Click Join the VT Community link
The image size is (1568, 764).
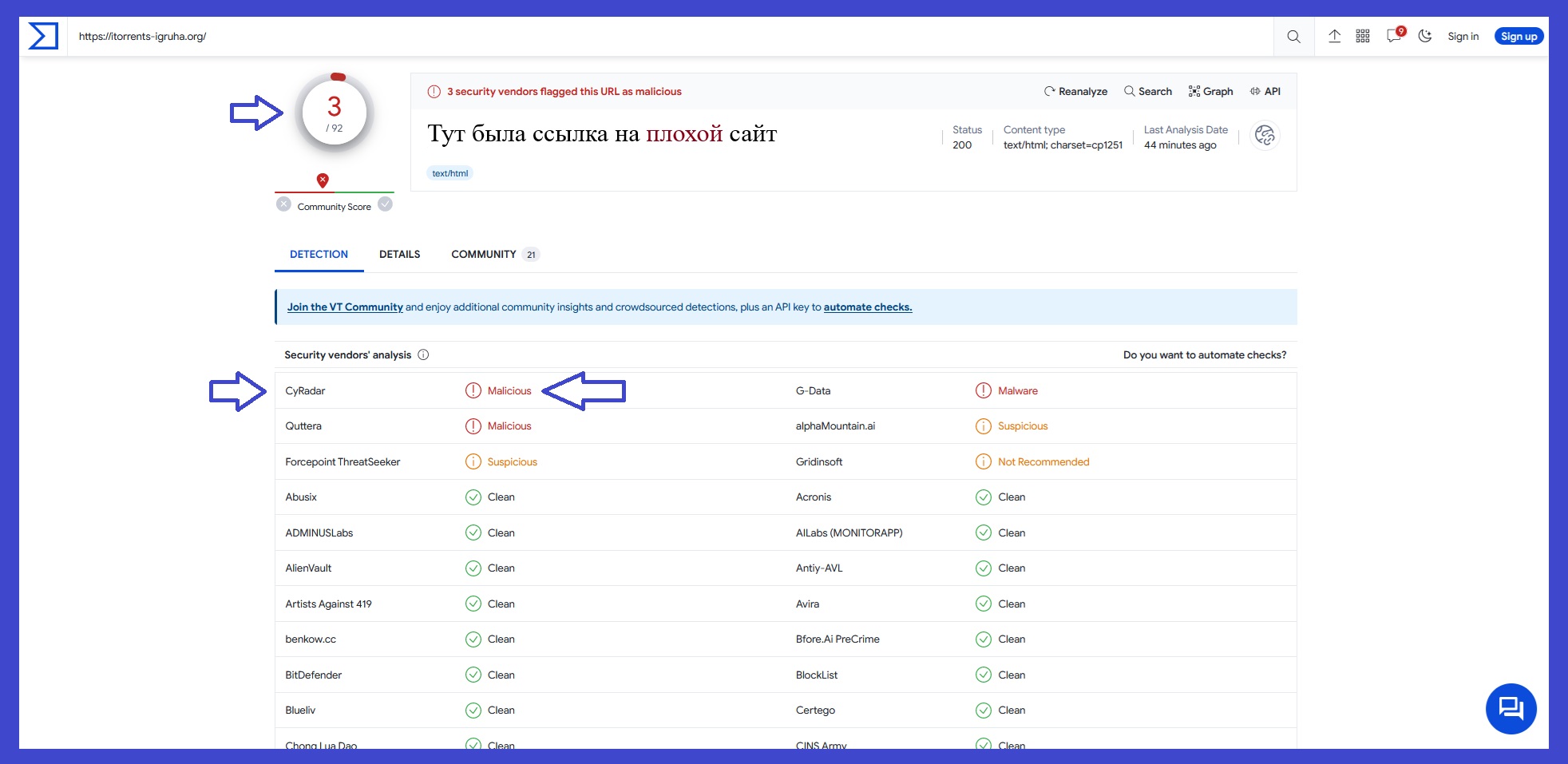(345, 307)
